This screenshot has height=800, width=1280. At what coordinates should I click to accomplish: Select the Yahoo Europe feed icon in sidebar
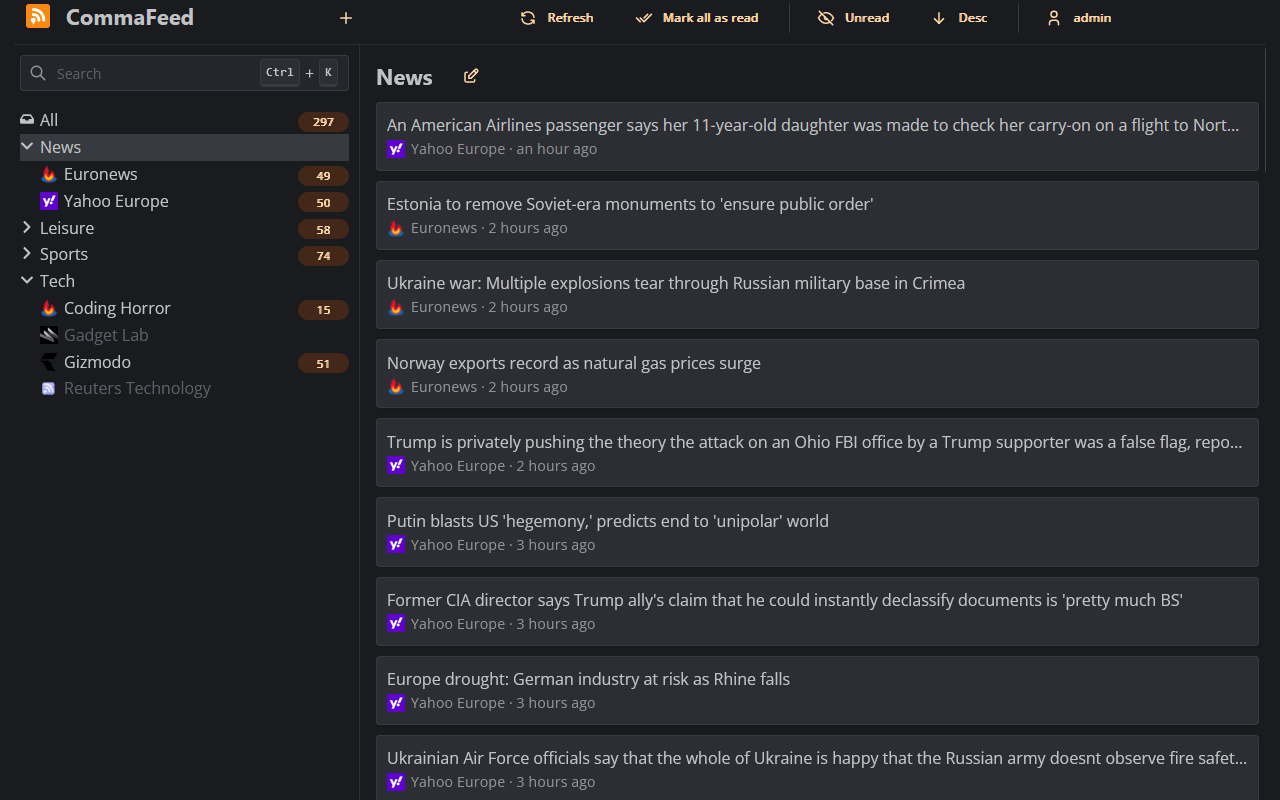[x=48, y=200]
